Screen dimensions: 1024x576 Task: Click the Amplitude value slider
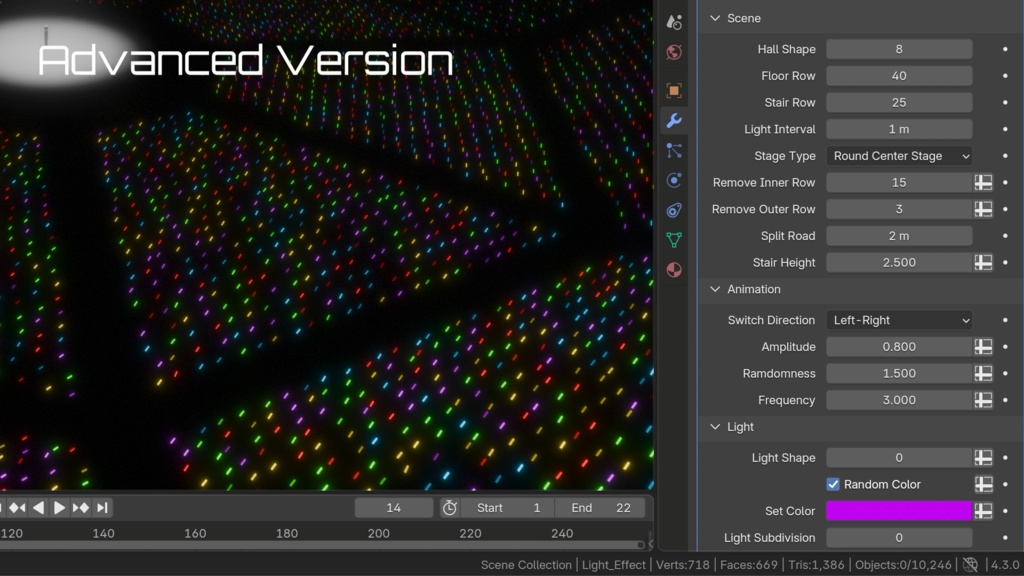(x=899, y=347)
